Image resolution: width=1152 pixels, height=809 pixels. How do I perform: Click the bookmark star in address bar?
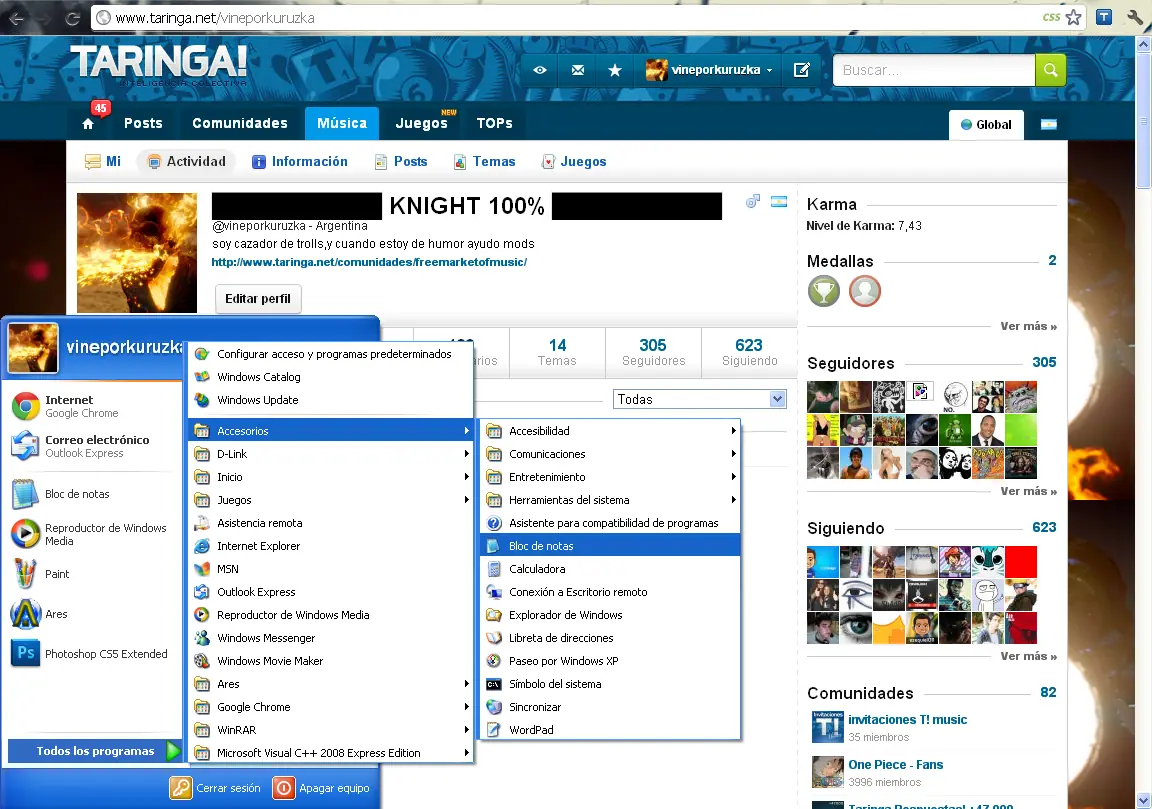(x=1073, y=18)
